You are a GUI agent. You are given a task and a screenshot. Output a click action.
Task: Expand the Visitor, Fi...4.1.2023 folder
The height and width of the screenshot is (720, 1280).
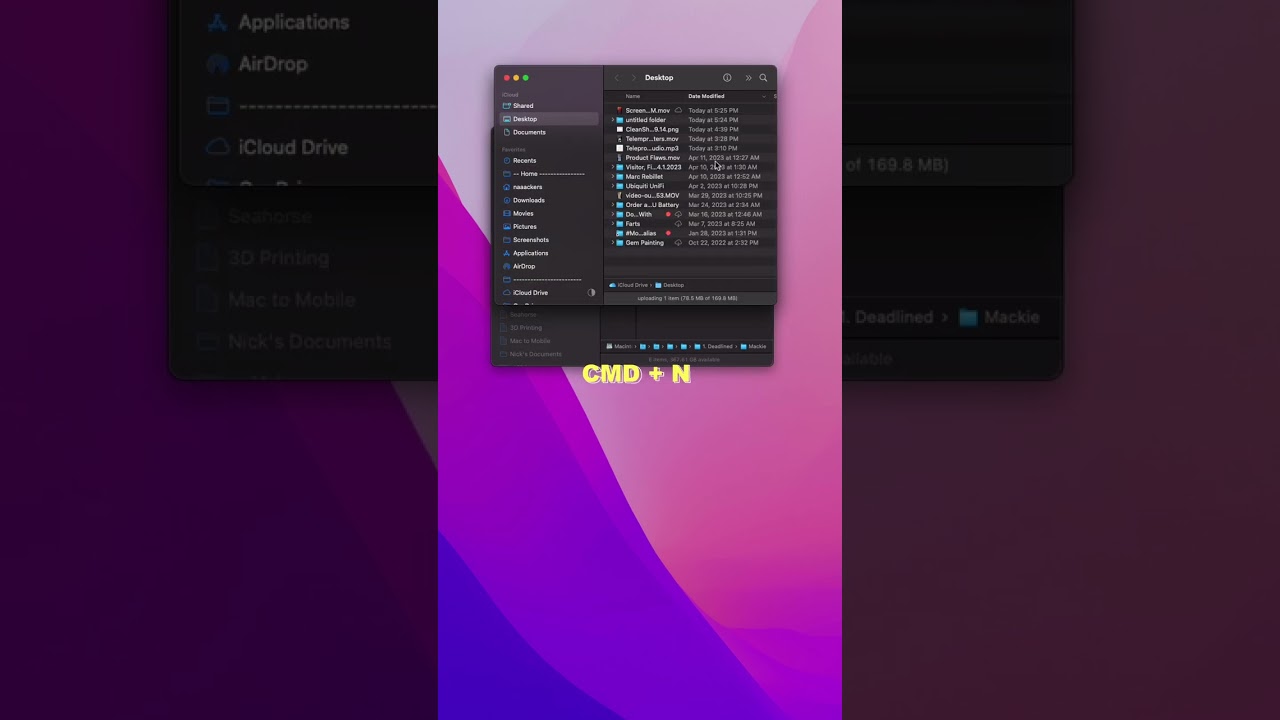click(613, 167)
